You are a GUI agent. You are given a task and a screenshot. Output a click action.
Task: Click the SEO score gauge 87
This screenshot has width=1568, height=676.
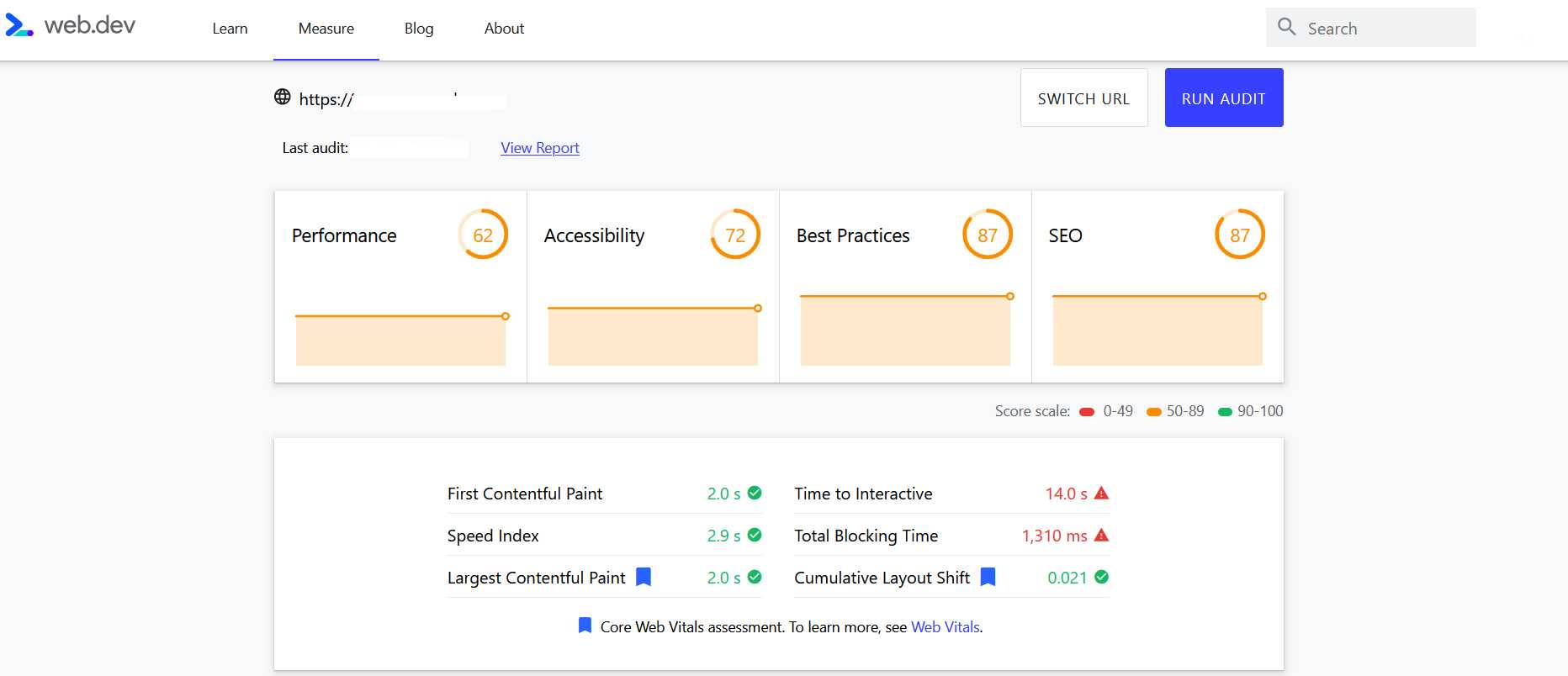coord(1240,235)
